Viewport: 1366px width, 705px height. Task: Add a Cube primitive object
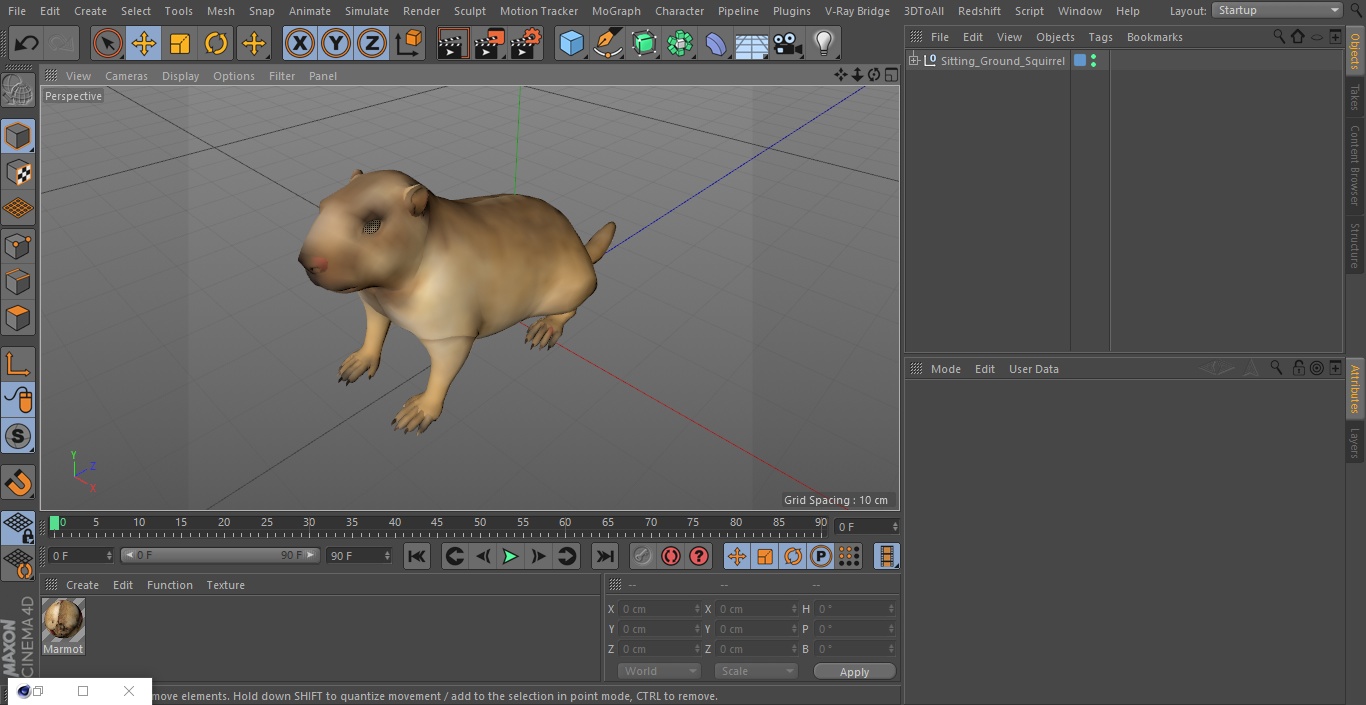(571, 44)
